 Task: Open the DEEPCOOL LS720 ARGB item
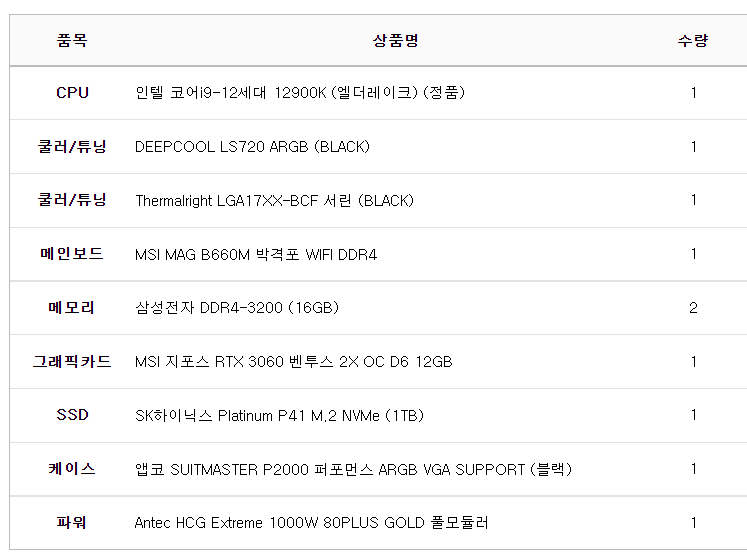click(252, 147)
